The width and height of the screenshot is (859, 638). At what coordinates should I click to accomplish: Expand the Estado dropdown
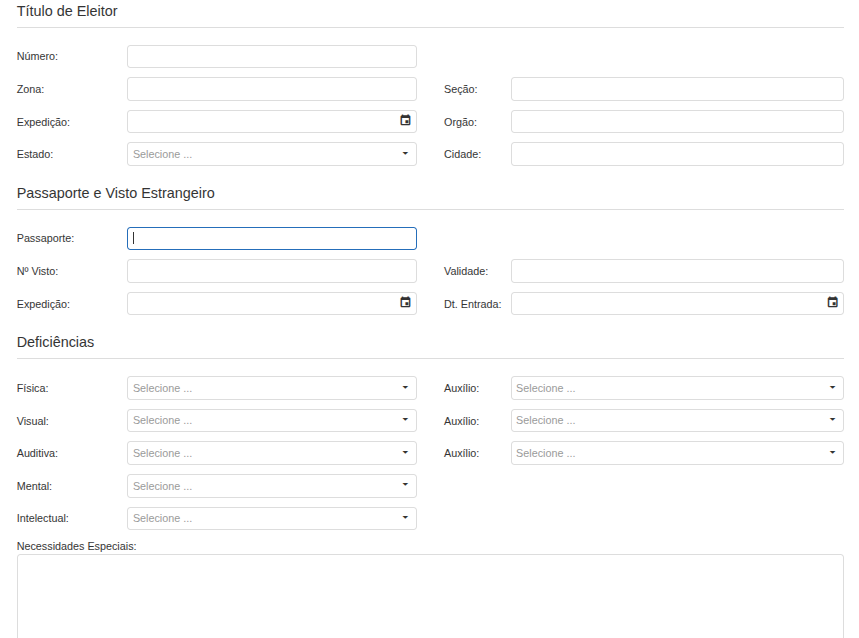tap(271, 154)
